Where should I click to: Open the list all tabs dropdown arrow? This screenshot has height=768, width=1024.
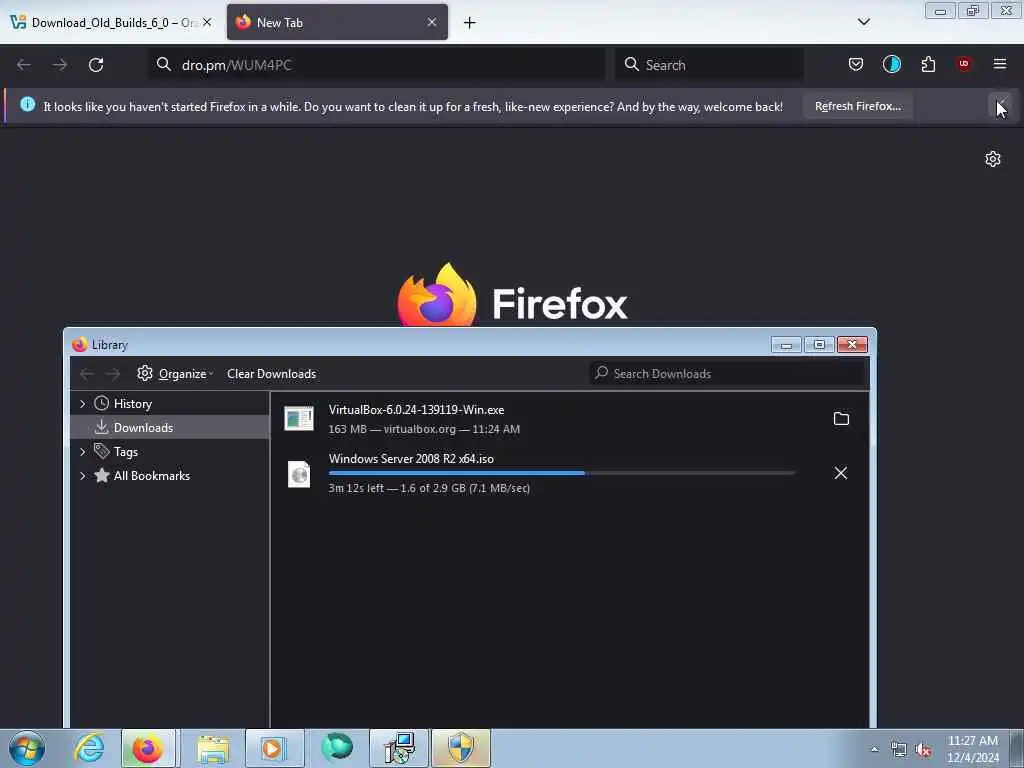[863, 22]
